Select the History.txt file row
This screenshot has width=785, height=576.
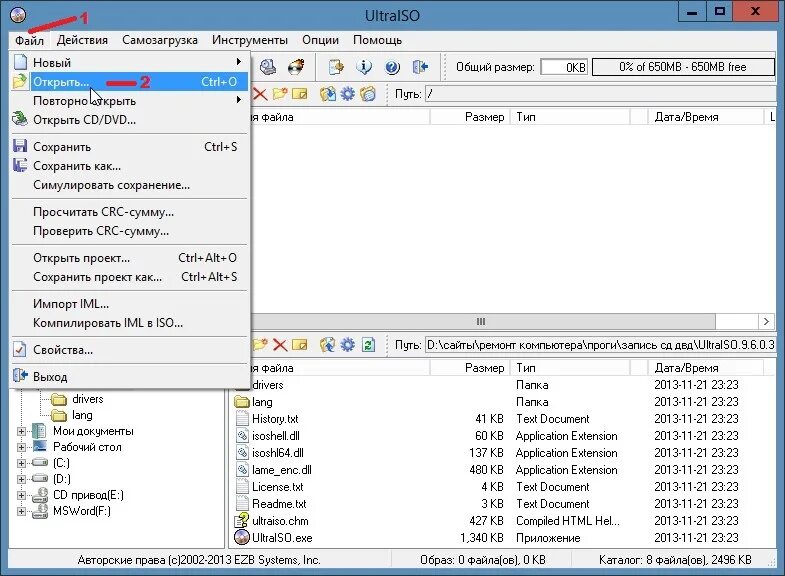[504, 419]
